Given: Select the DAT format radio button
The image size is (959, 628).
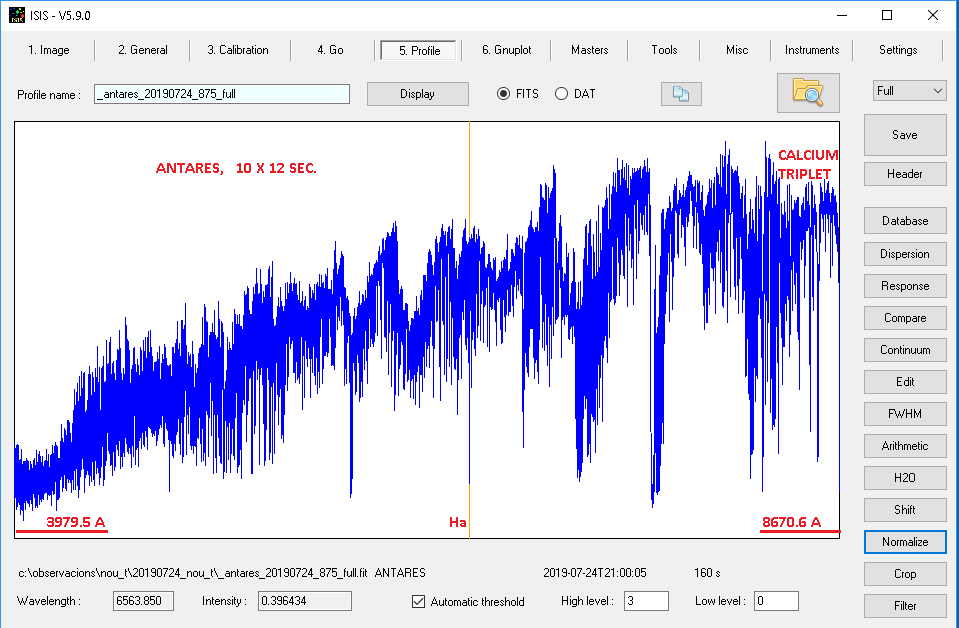Looking at the screenshot, I should pos(562,94).
